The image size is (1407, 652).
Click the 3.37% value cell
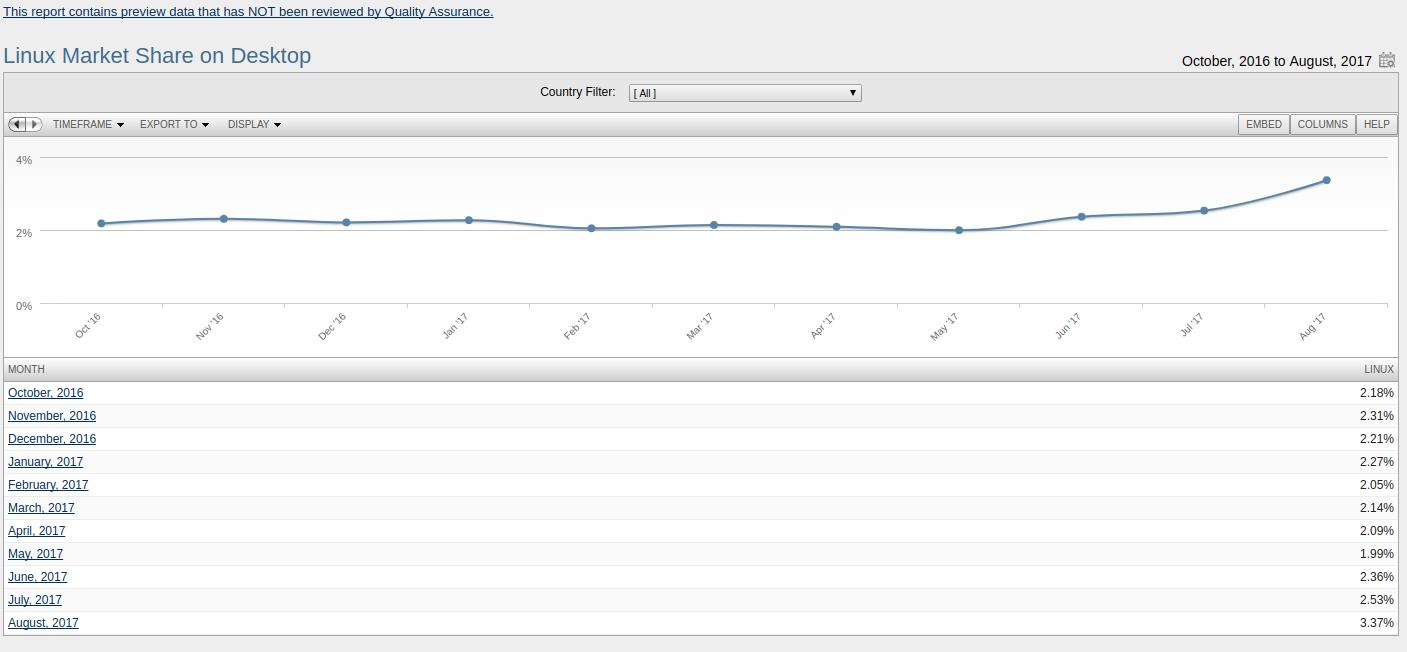pos(1377,623)
